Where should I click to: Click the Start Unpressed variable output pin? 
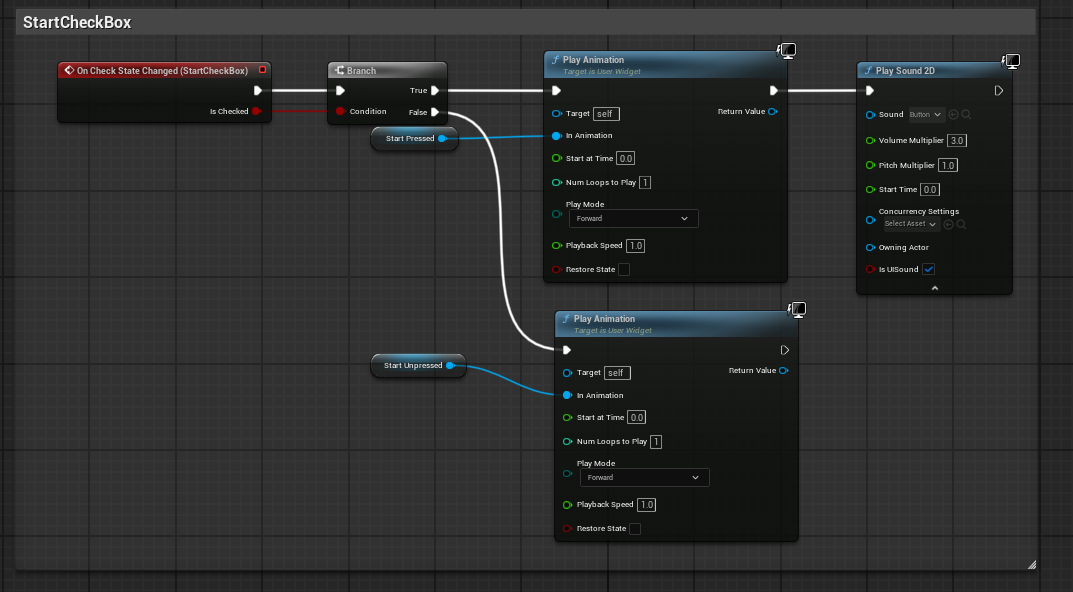[x=450, y=365]
